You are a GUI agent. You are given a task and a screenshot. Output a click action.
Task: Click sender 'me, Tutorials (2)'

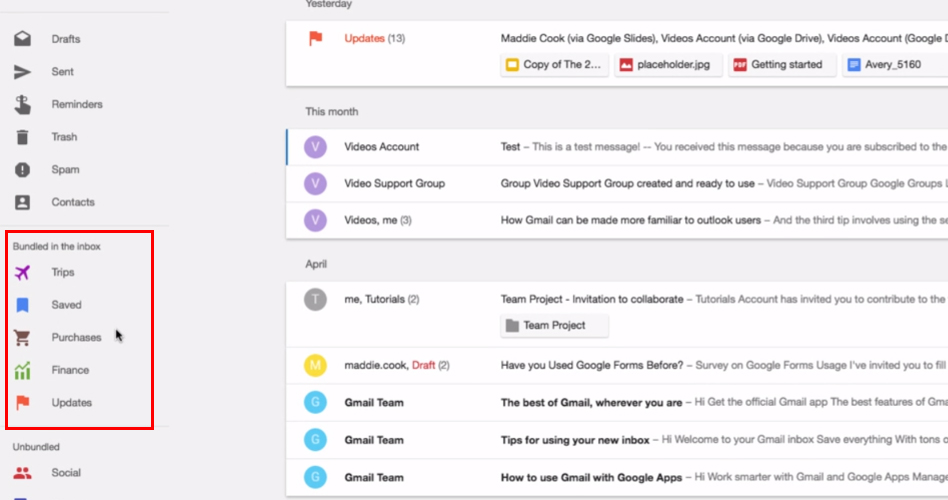click(x=382, y=299)
